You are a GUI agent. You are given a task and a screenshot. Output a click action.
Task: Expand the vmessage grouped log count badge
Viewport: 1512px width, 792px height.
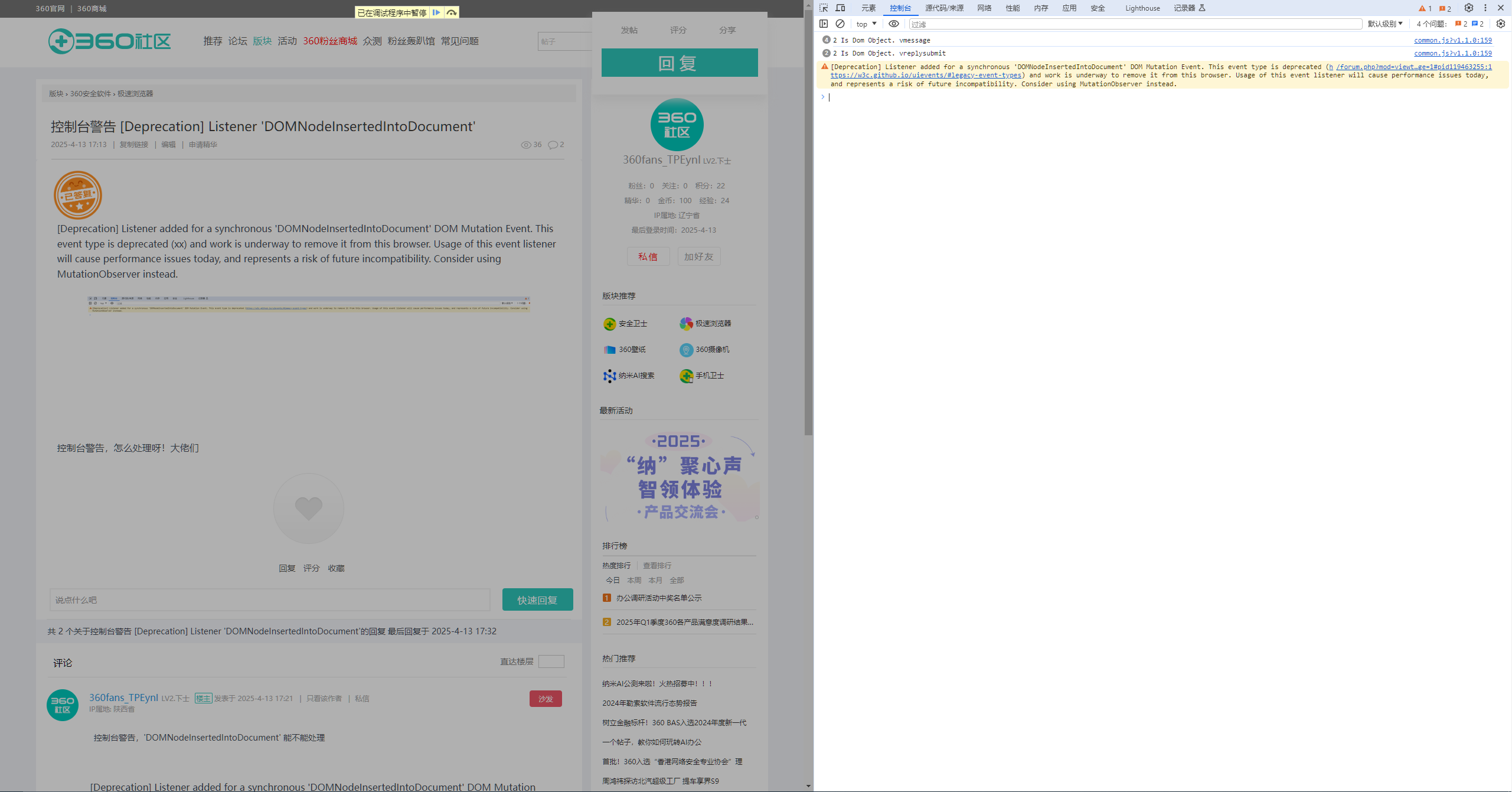pyautogui.click(x=826, y=40)
